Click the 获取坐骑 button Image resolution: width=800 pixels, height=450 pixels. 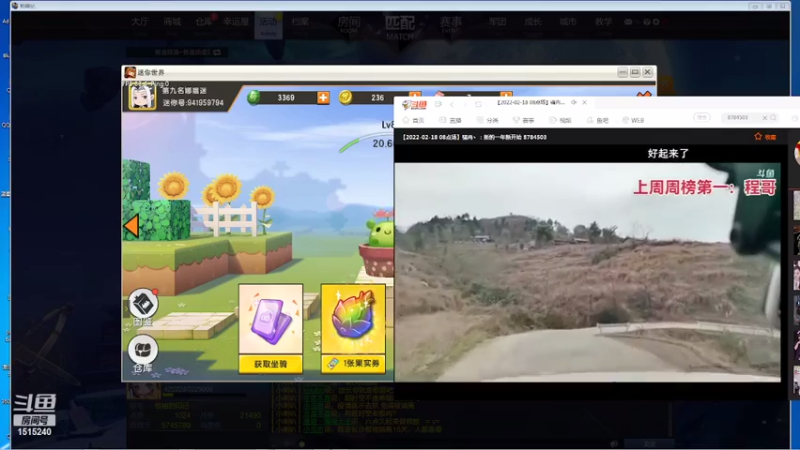(x=271, y=364)
